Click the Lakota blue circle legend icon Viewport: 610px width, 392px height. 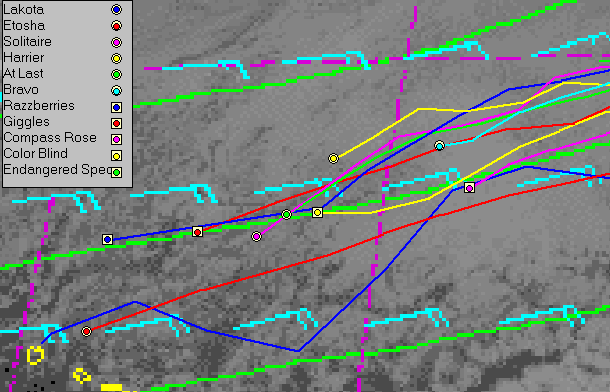point(116,10)
